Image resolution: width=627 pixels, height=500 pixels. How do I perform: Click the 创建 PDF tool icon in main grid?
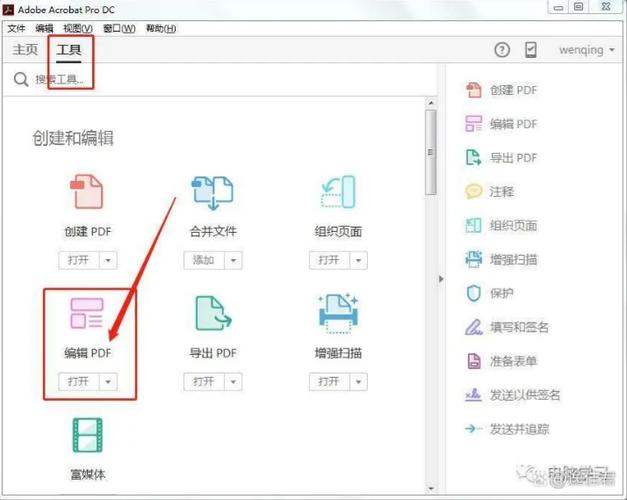[x=87, y=192]
